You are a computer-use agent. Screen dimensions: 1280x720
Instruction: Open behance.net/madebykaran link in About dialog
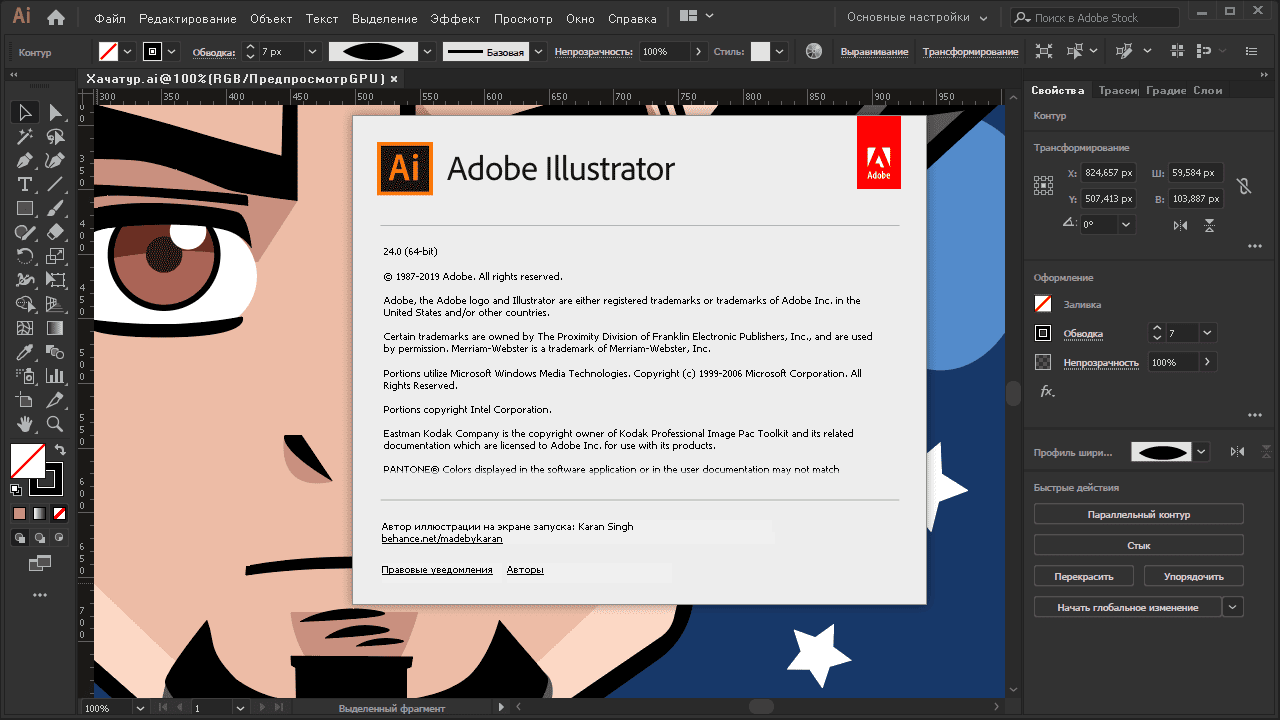[442, 538]
